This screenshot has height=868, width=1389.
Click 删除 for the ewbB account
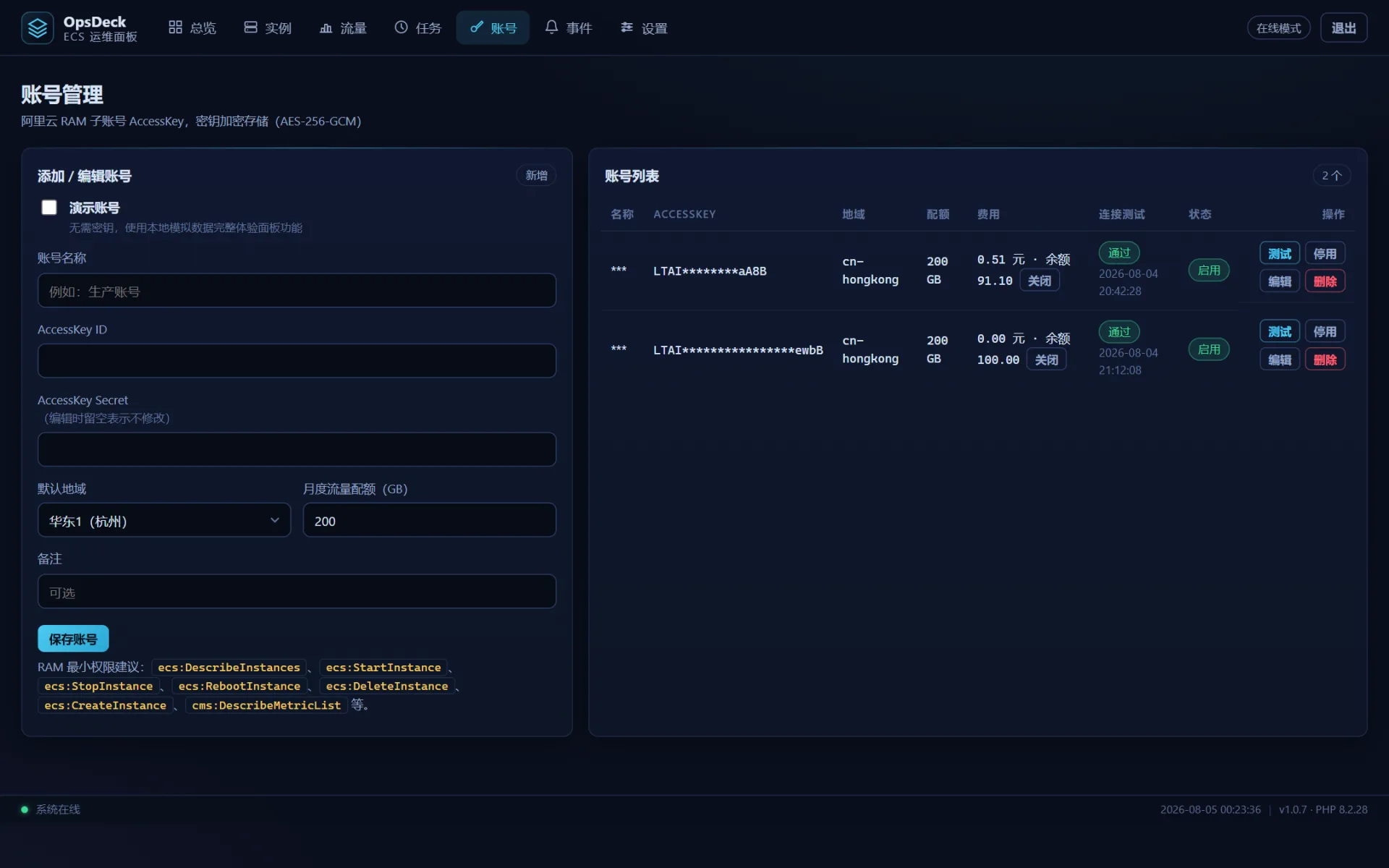tap(1325, 359)
